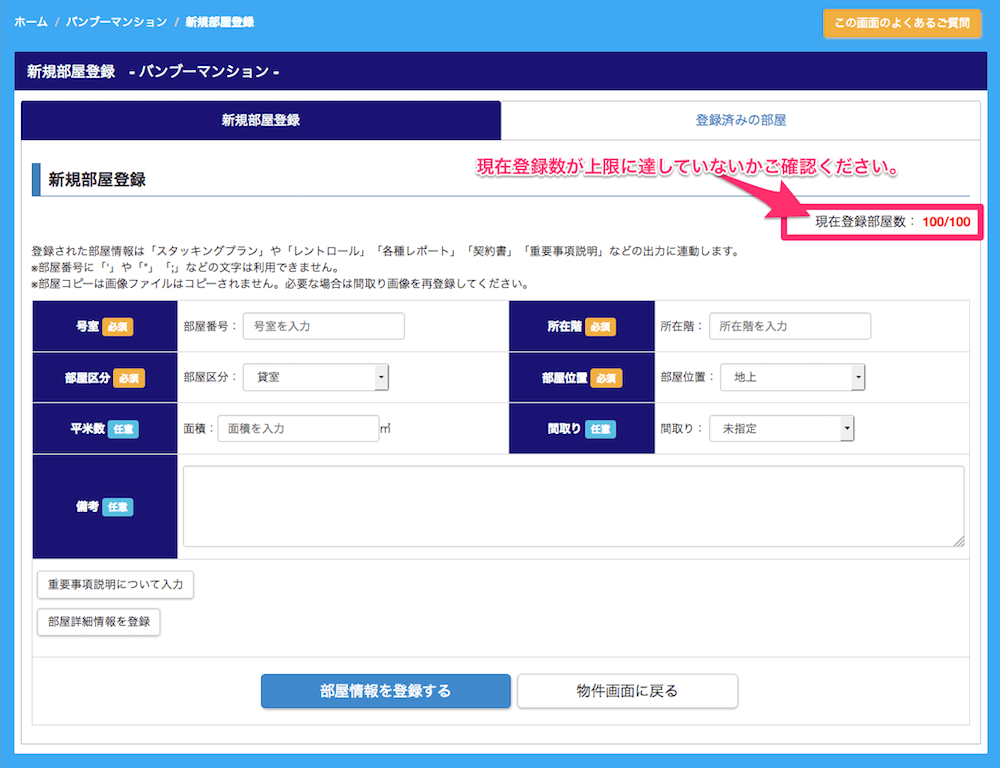
Task: Click 重要事項説明について入力 button
Action: pos(115,584)
